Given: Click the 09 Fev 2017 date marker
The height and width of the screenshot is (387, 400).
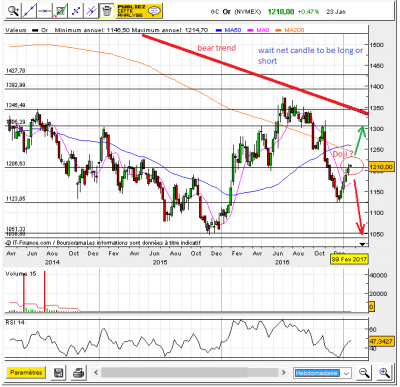Looking at the screenshot, I should (x=349, y=259).
